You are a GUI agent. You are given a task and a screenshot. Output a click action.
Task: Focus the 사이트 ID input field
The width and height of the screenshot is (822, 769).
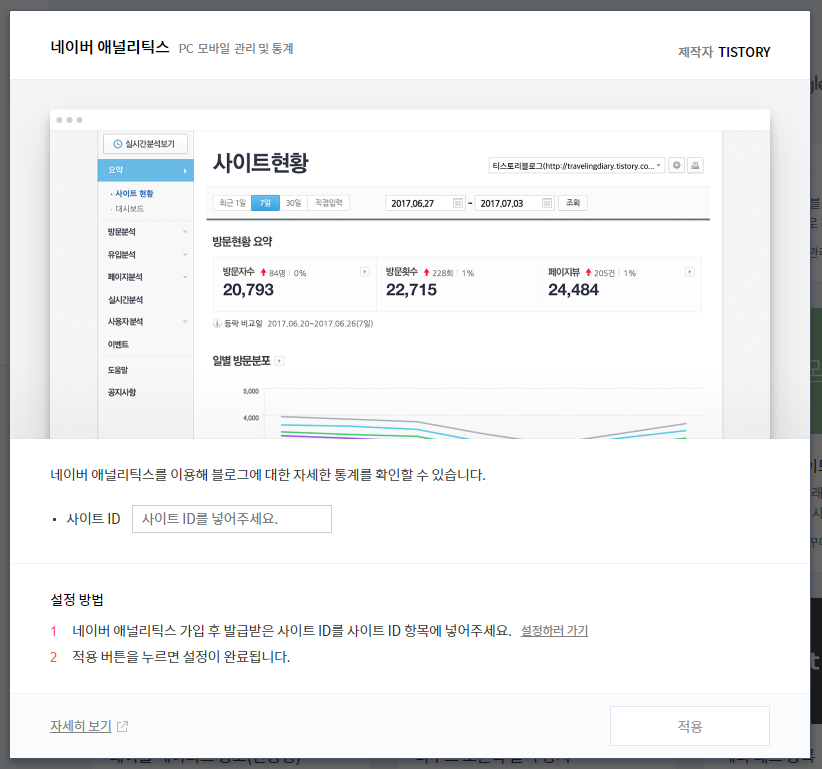tap(232, 519)
